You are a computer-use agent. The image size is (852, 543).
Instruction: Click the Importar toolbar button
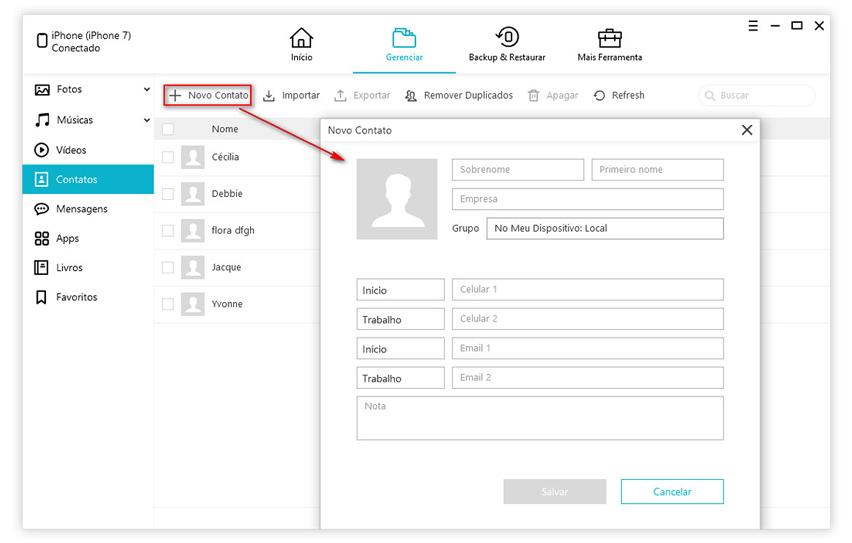[x=291, y=96]
